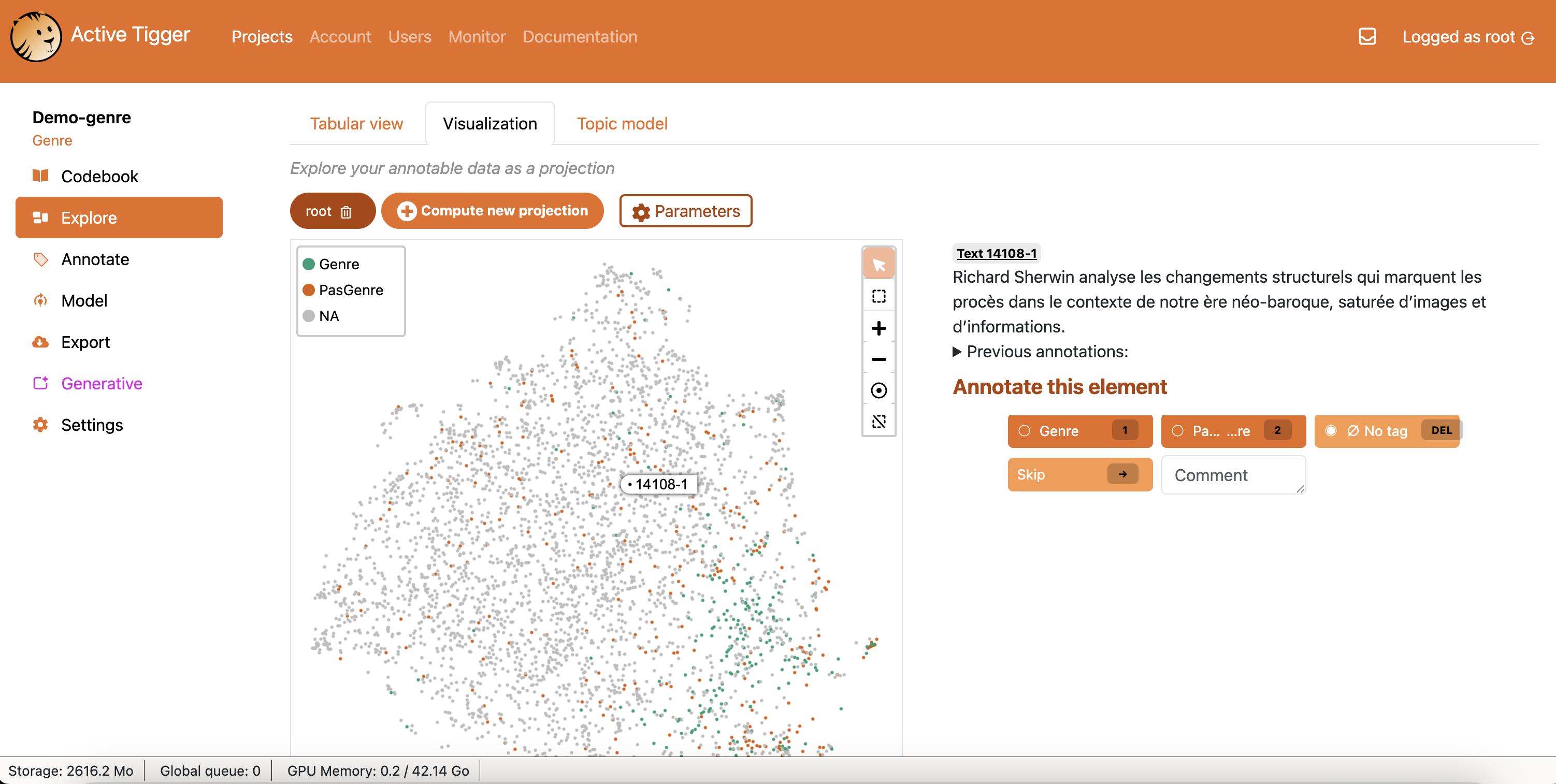Select the pointer cursor tool on the plot
Viewport: 1556px width, 784px height.
pyautogui.click(x=879, y=264)
